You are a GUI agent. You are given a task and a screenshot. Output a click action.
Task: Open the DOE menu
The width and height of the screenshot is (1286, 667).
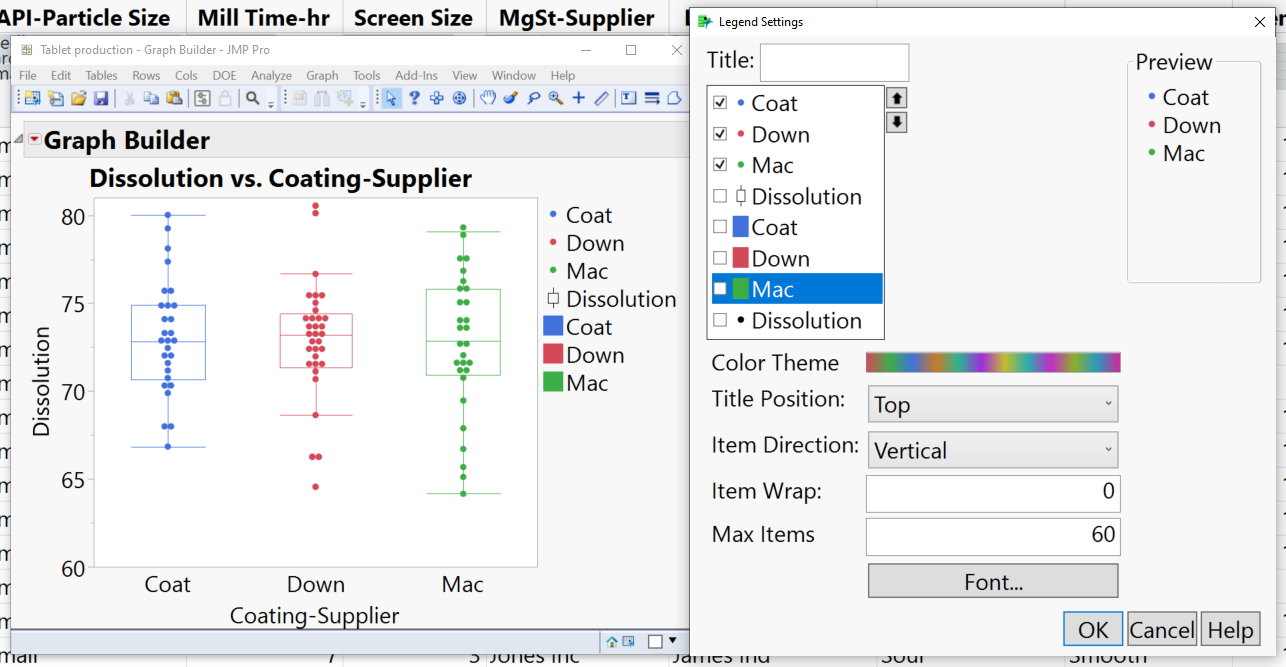point(224,75)
